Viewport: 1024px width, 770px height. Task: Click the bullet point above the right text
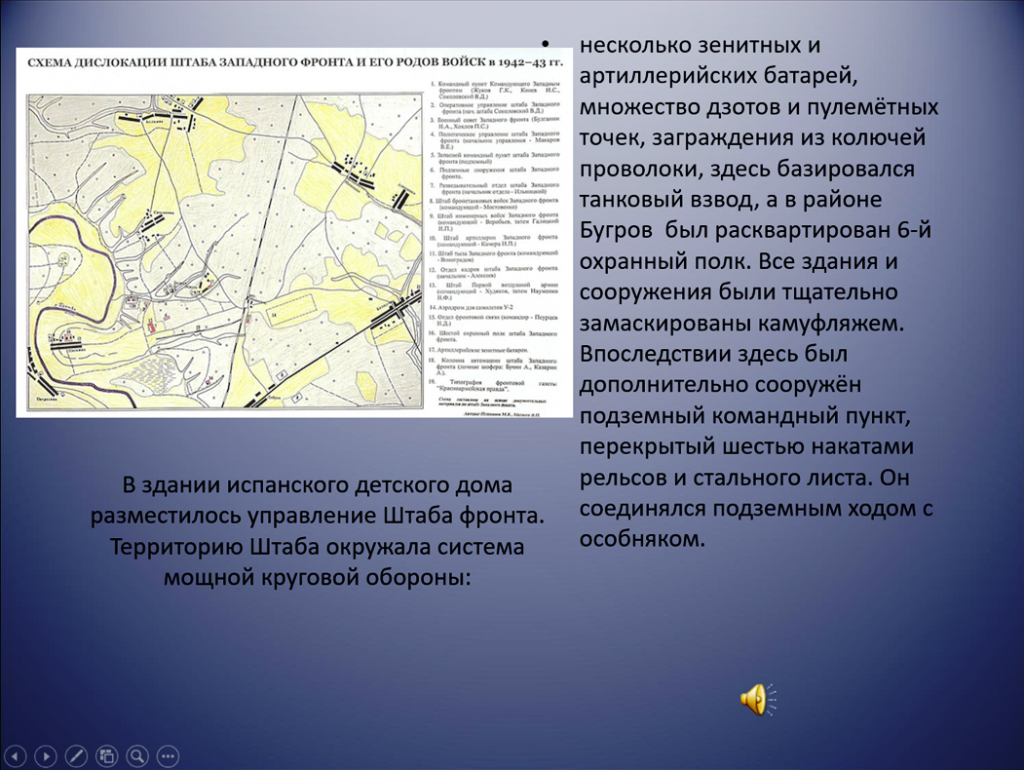(x=546, y=46)
